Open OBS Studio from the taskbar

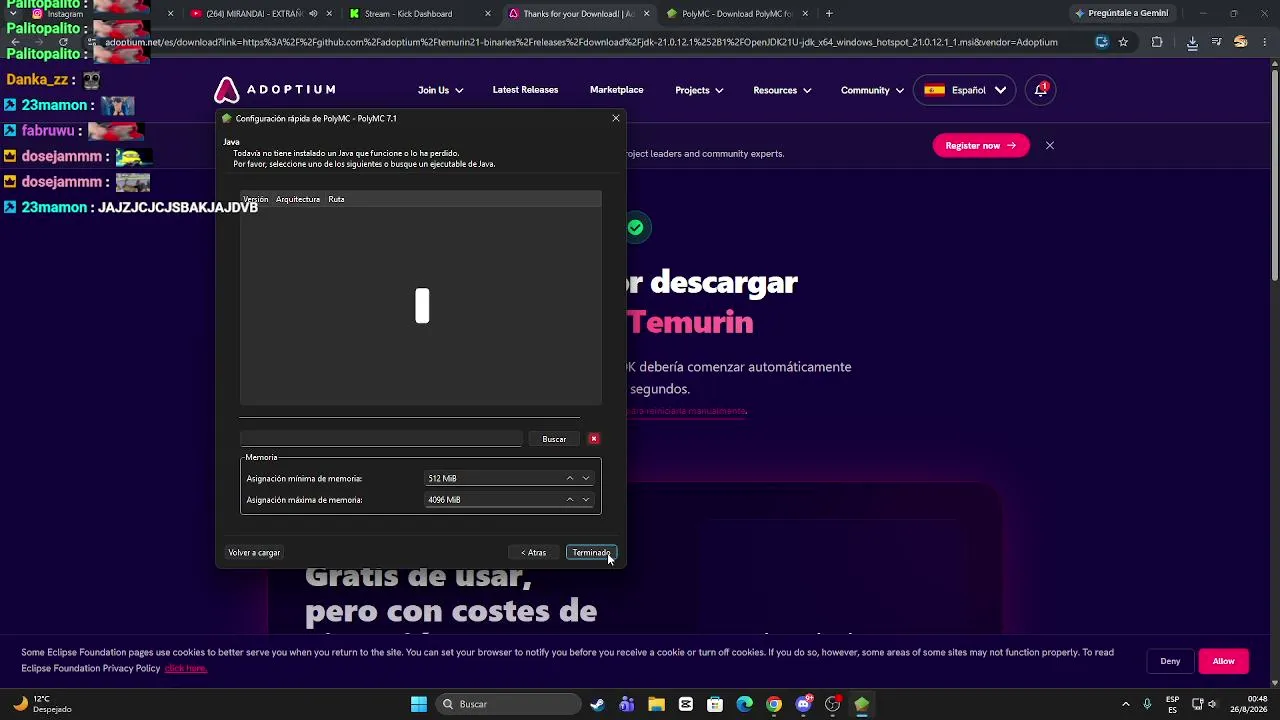tap(832, 704)
